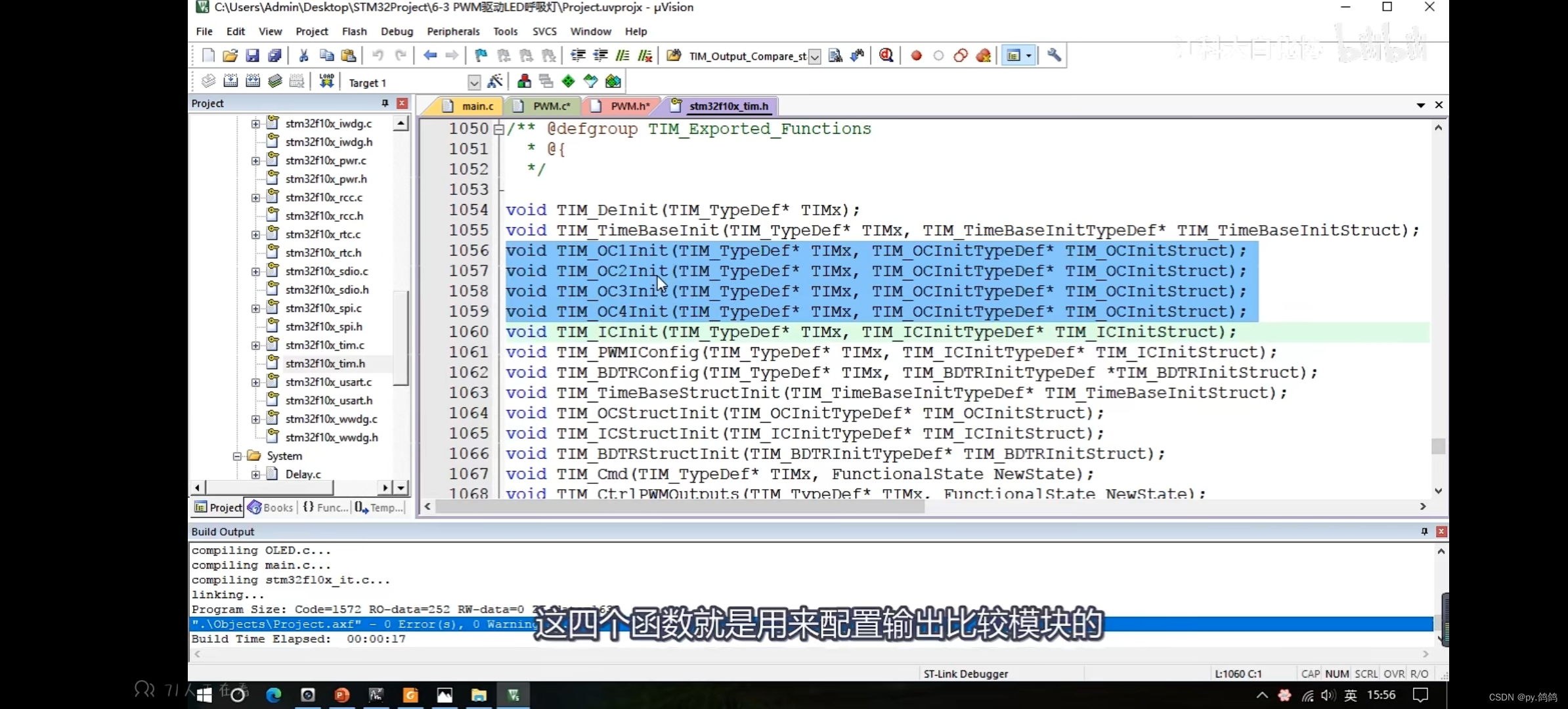Open editor tab list dropdown arrow
The height and width of the screenshot is (709, 1568).
pyautogui.click(x=1420, y=105)
